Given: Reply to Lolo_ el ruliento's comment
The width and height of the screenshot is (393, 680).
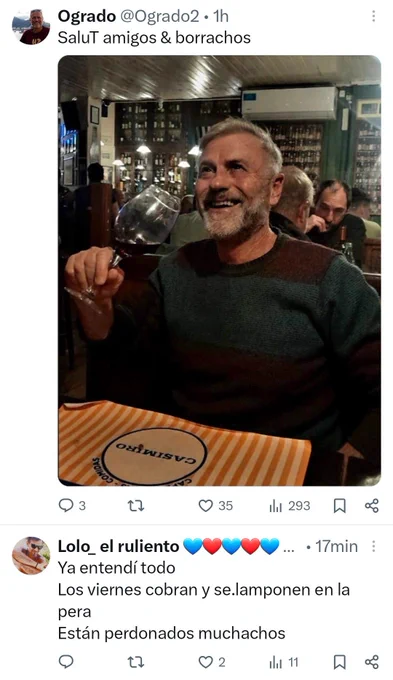Looking at the screenshot, I should (66, 662).
